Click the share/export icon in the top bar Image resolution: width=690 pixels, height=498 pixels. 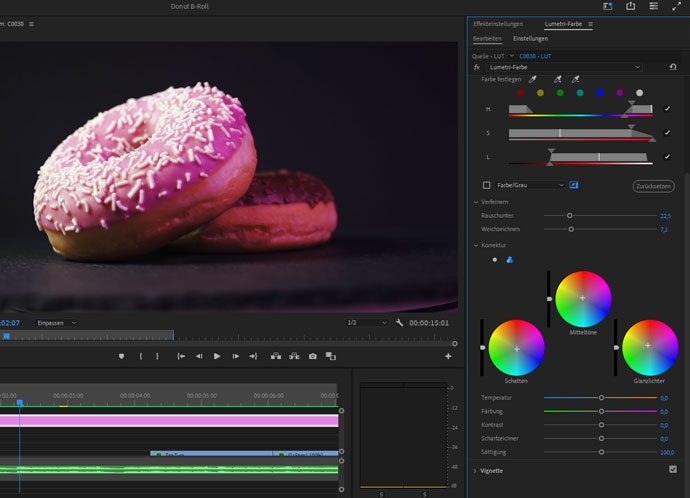[631, 6]
